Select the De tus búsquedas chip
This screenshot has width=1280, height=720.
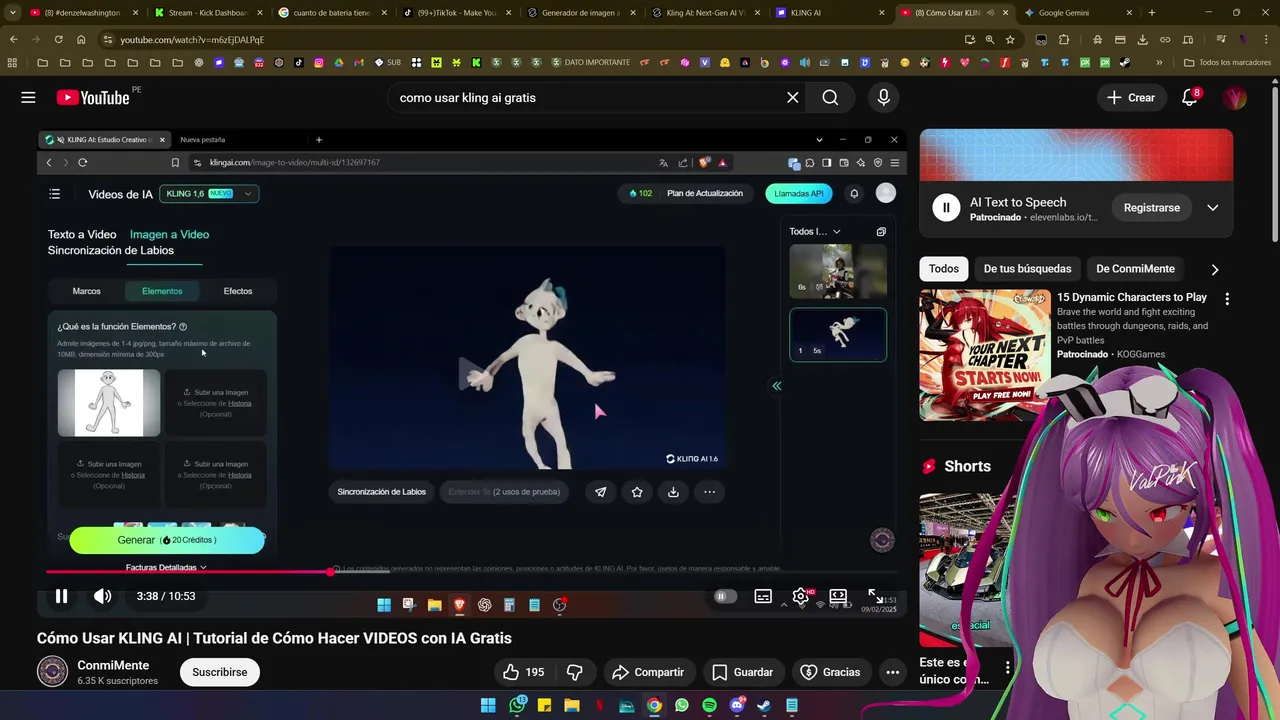pyautogui.click(x=1027, y=268)
